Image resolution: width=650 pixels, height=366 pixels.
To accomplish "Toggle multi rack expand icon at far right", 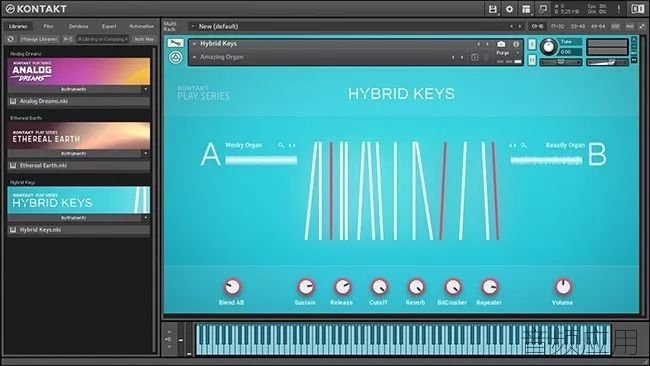I will click(643, 26).
